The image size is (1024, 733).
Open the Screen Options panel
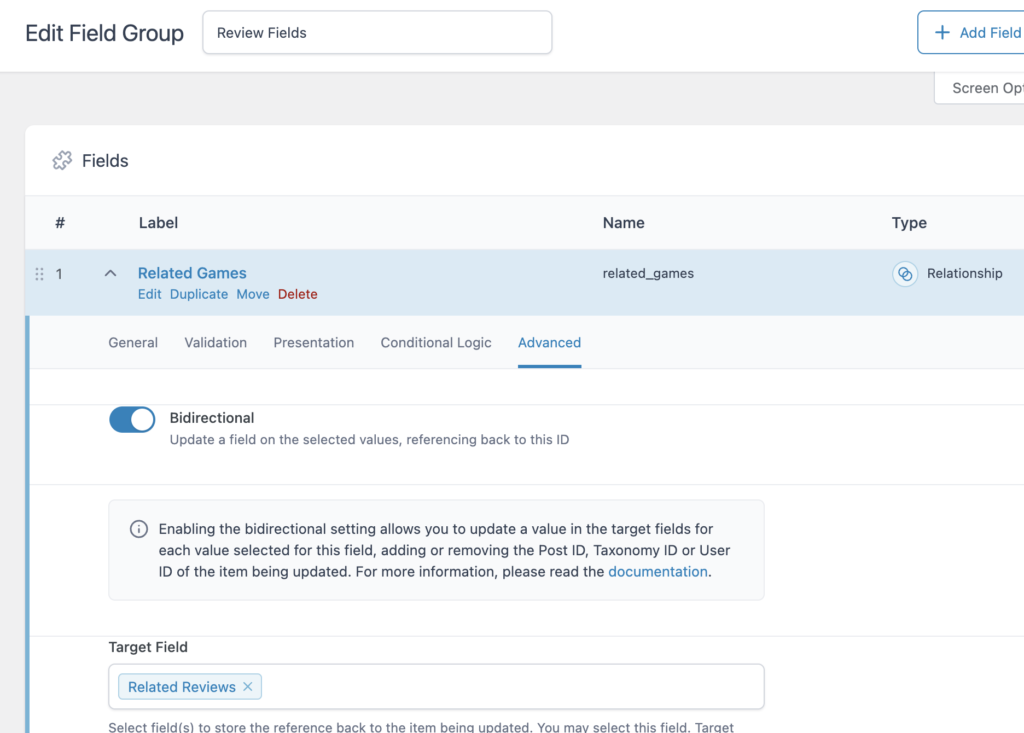point(980,88)
